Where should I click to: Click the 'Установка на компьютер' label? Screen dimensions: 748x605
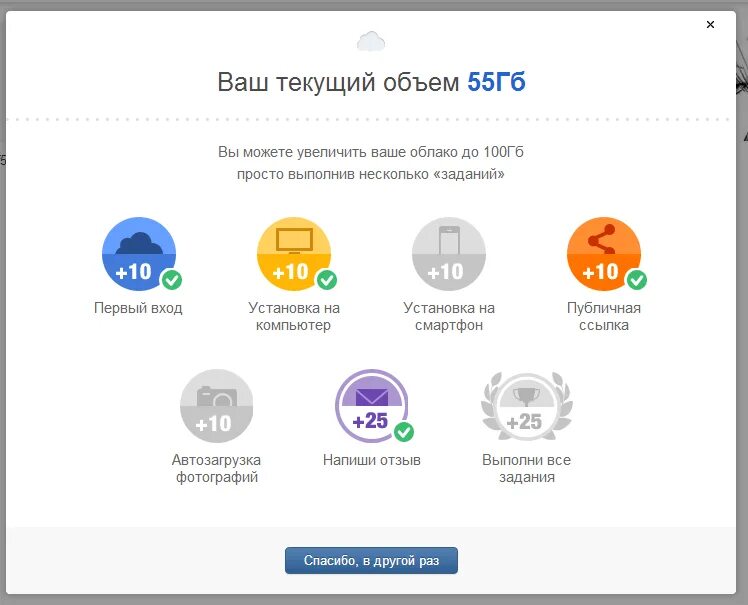point(294,316)
